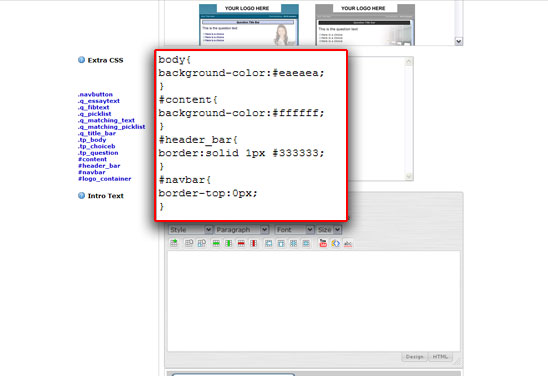Click the merge table cells icon

click(281, 243)
